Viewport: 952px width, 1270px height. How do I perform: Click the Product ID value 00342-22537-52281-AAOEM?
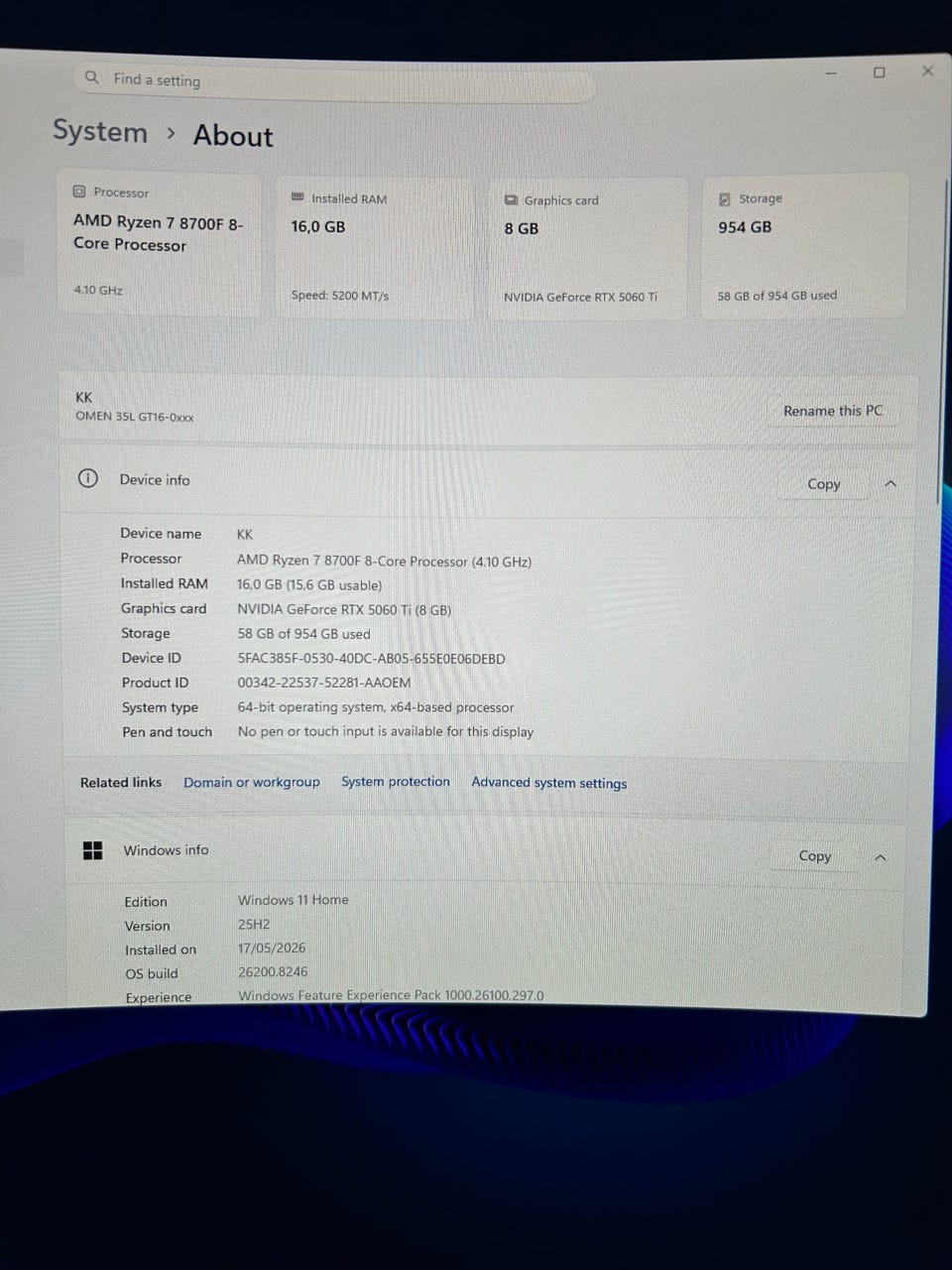coord(323,683)
